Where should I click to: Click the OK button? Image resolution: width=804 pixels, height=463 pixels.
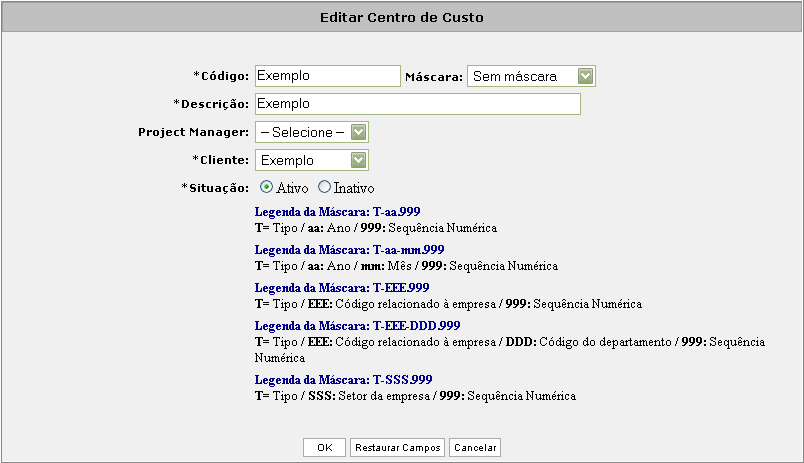tap(325, 448)
